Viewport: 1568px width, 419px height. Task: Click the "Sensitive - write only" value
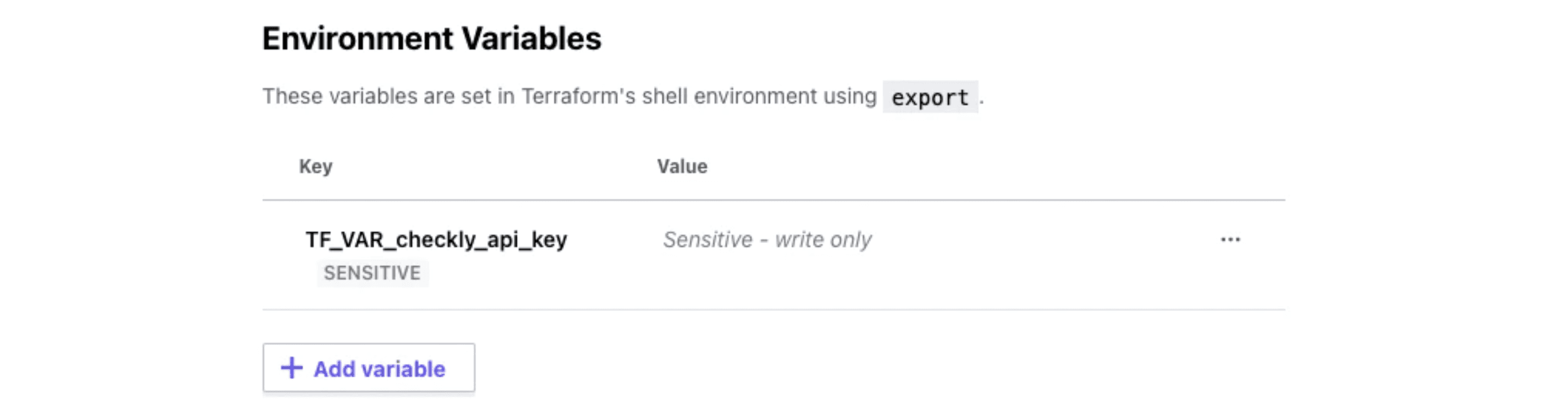tap(767, 239)
